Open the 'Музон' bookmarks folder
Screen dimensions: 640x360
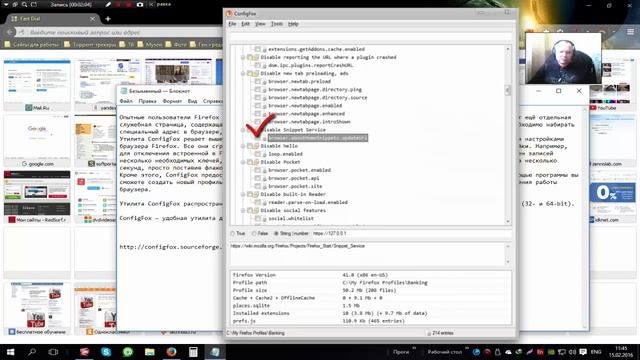point(150,44)
